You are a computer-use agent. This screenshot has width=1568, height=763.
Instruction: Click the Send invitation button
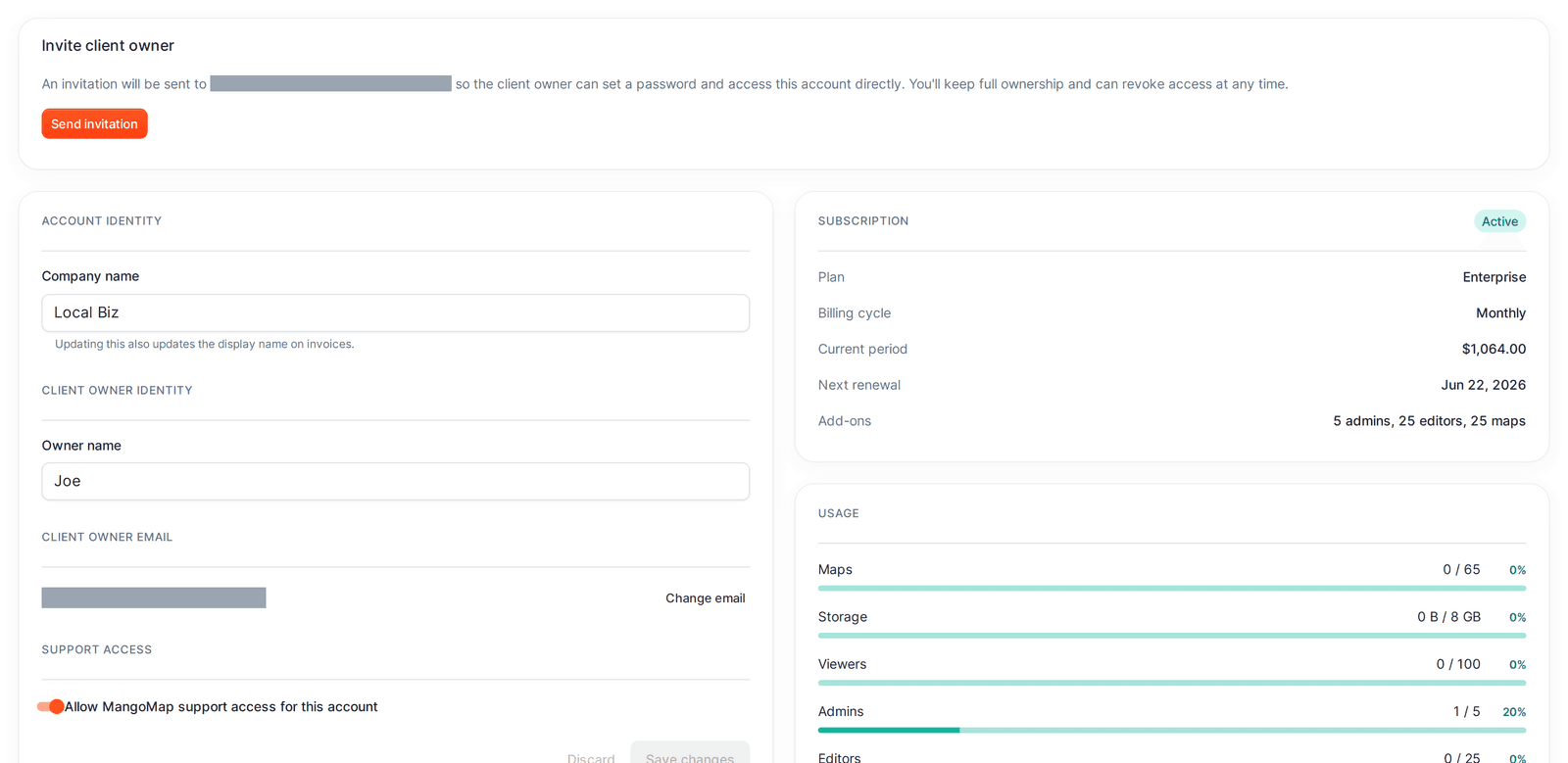click(x=94, y=123)
